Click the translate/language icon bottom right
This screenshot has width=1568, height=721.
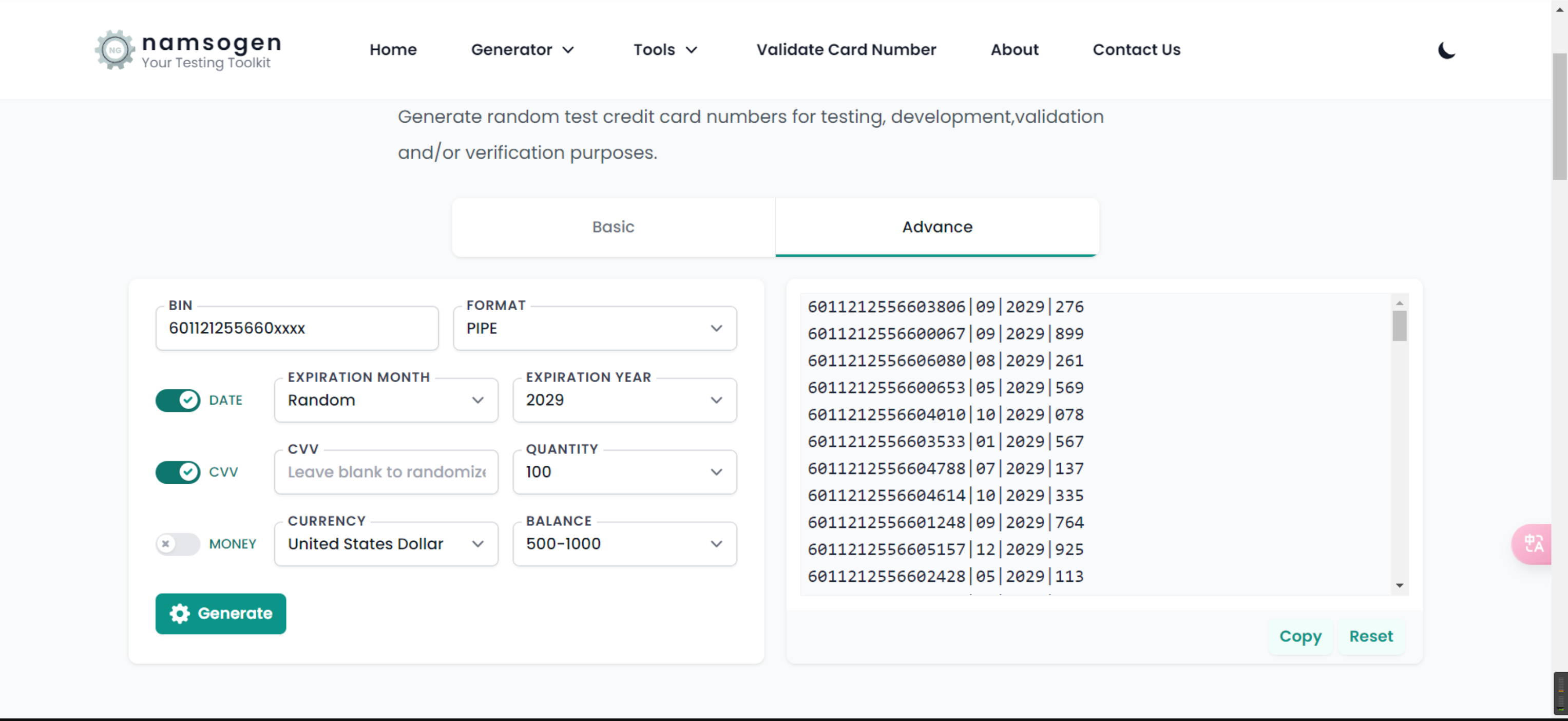click(x=1535, y=545)
